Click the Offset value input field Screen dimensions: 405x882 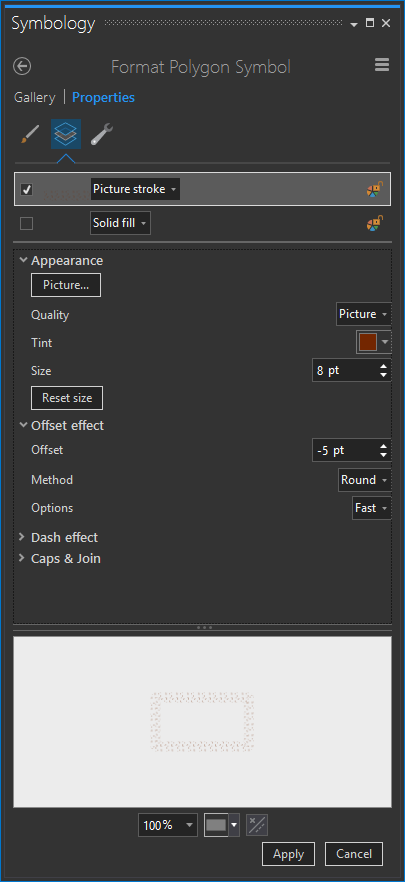[344, 451]
